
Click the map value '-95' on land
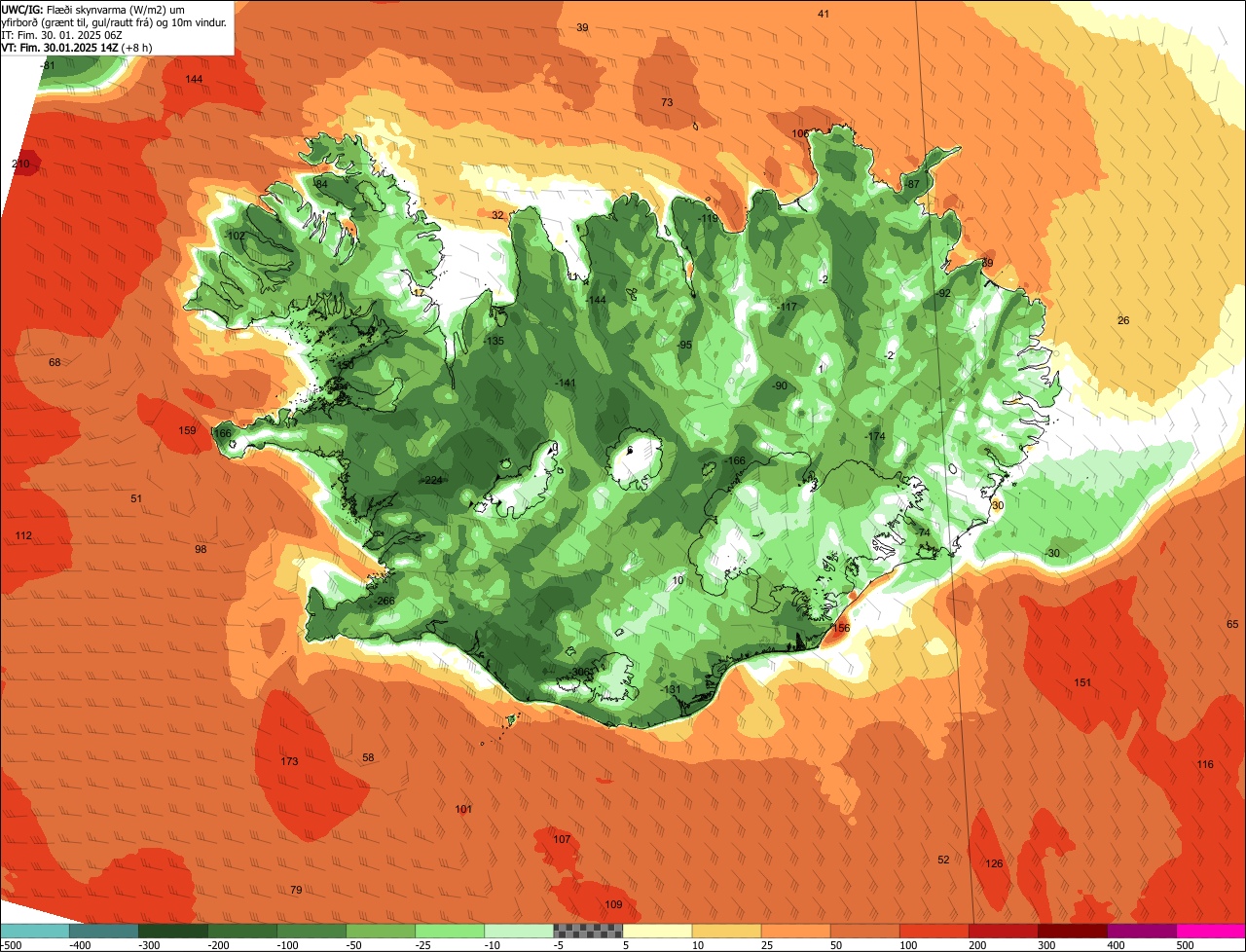pos(684,345)
